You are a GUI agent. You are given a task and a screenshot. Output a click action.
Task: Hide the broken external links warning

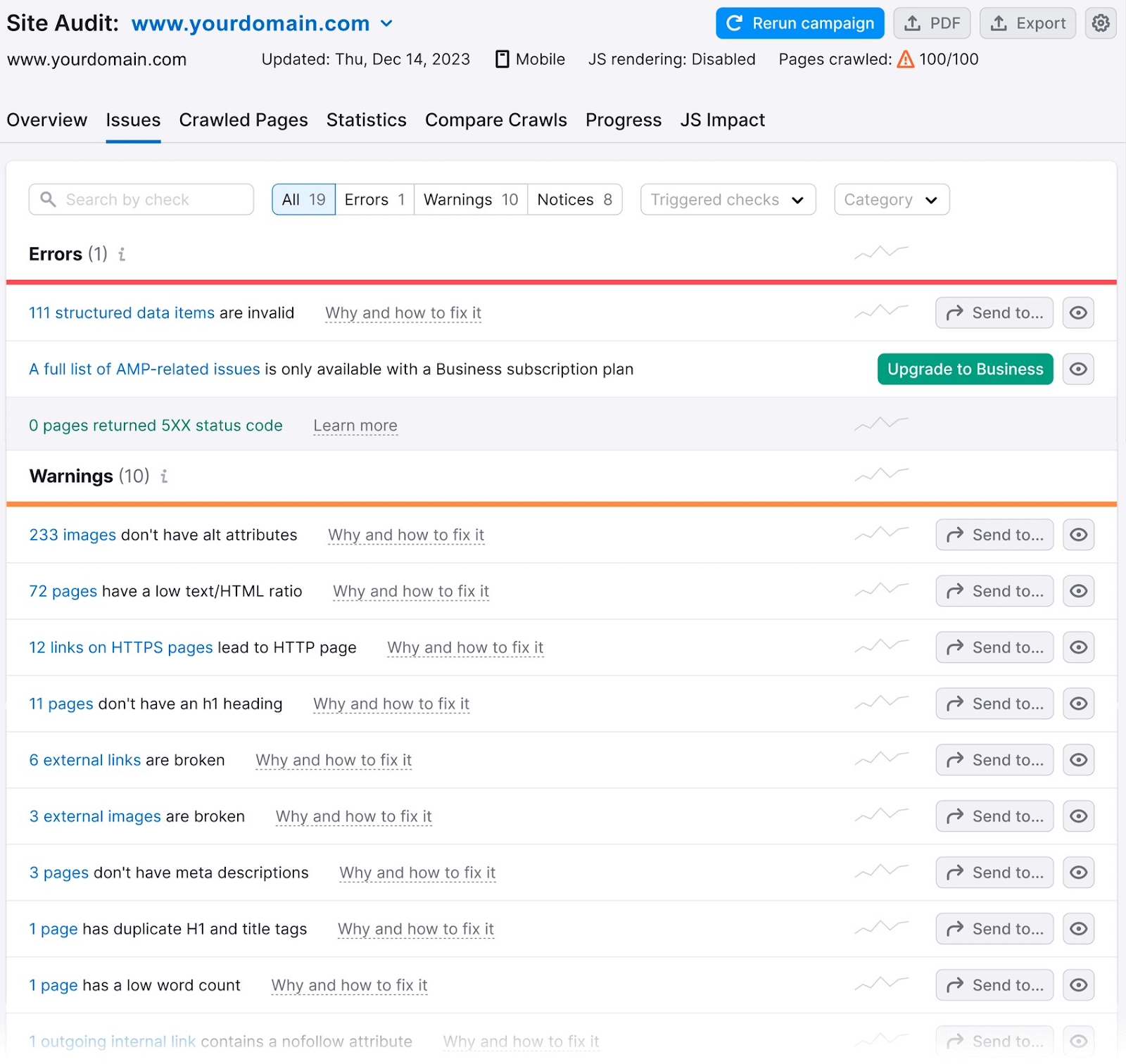tap(1077, 760)
